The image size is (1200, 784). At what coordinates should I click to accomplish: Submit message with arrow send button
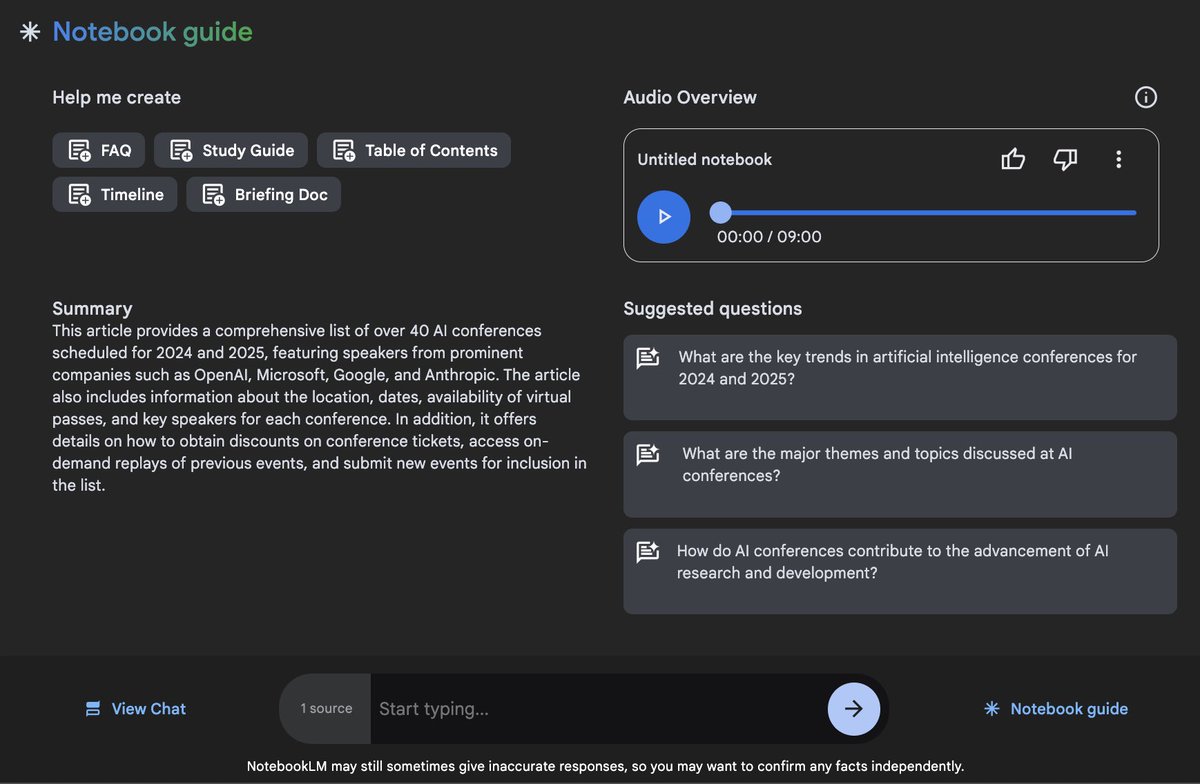click(x=854, y=709)
